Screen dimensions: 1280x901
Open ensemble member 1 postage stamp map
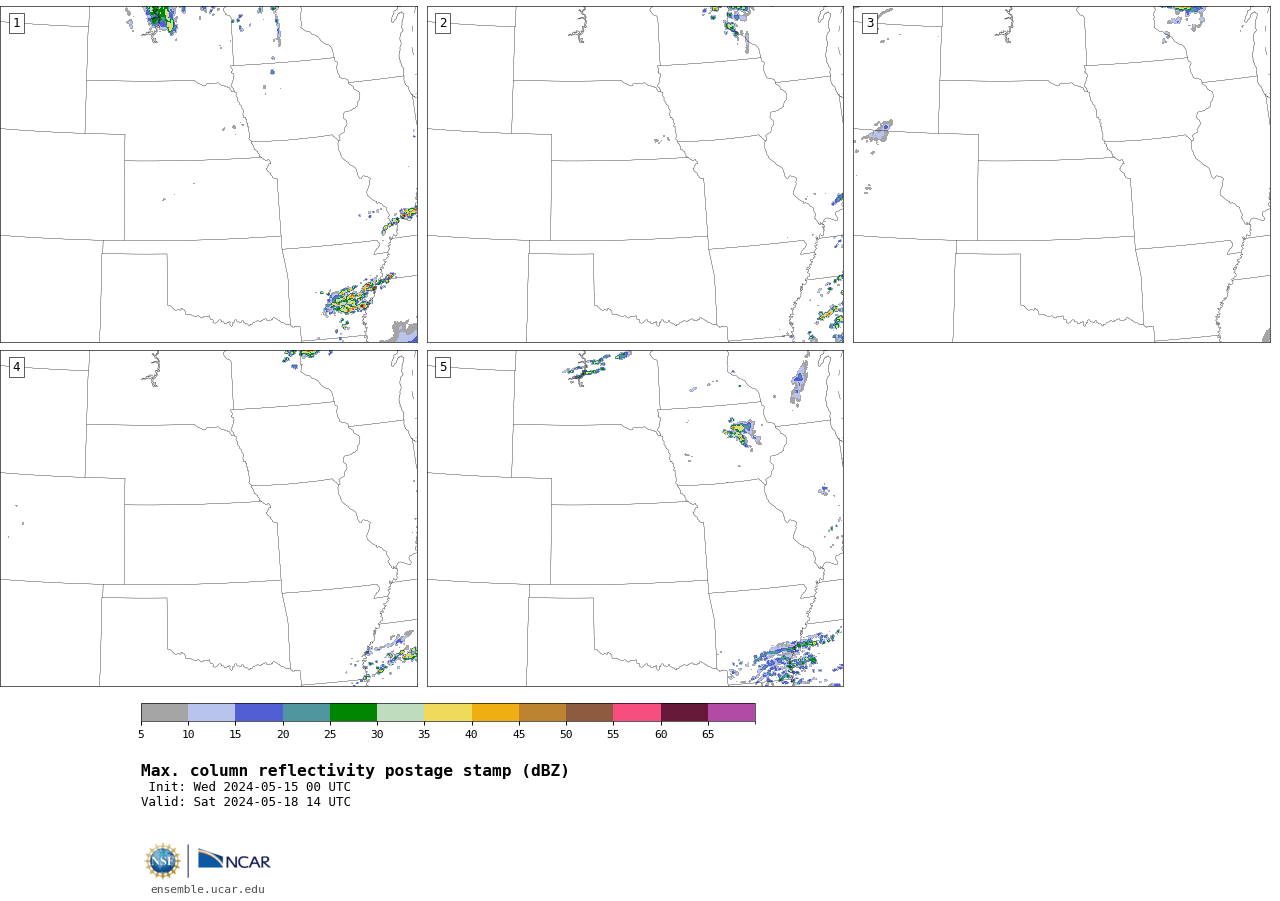click(209, 174)
